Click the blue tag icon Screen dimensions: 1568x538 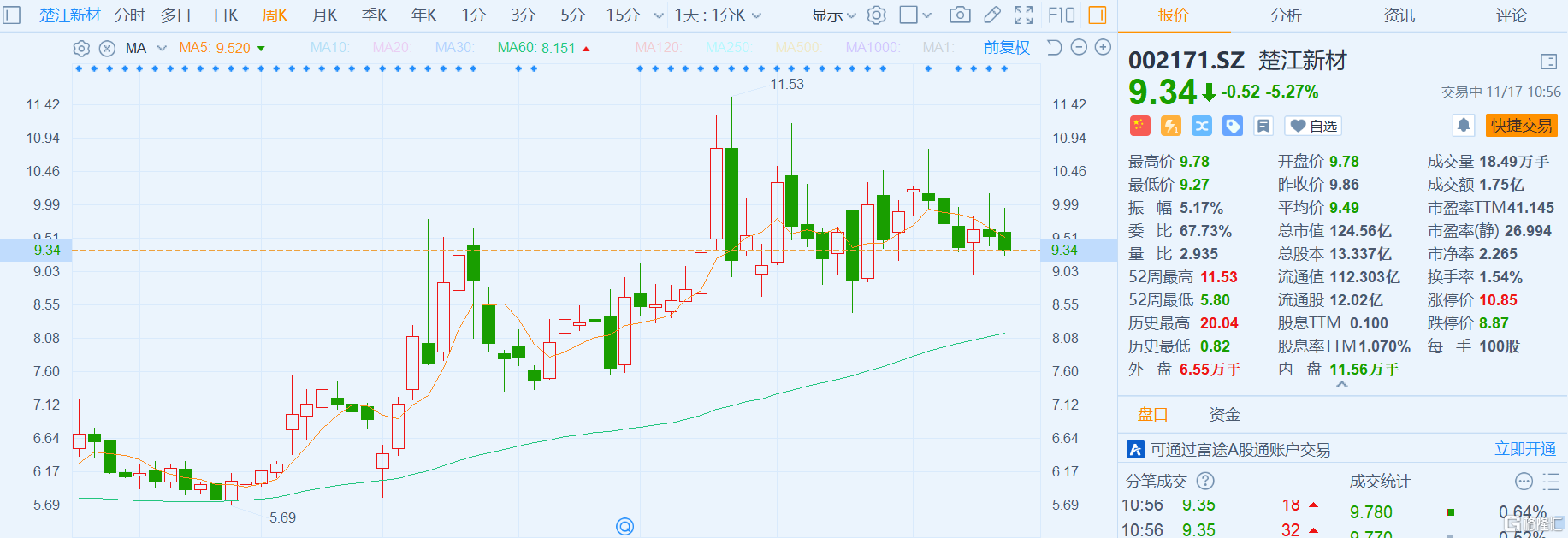1233,126
